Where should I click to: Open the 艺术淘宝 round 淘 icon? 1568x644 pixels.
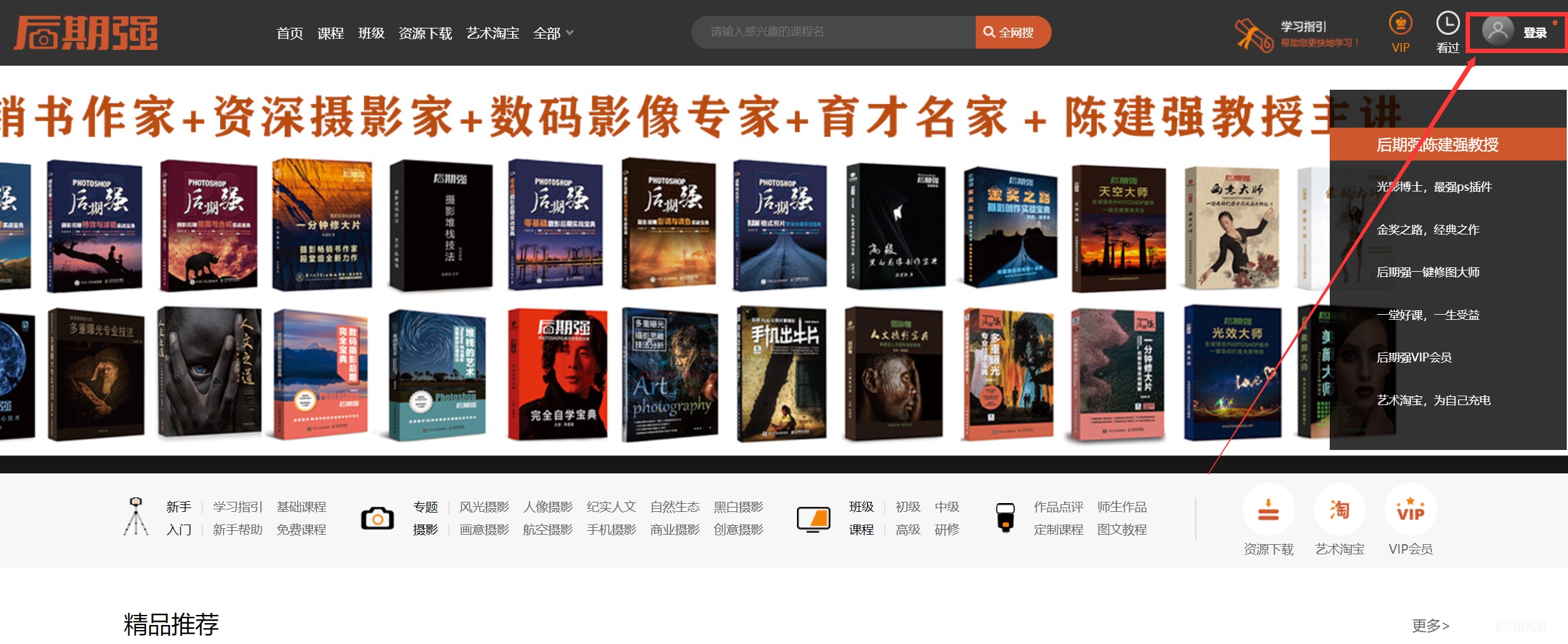[x=1339, y=509]
